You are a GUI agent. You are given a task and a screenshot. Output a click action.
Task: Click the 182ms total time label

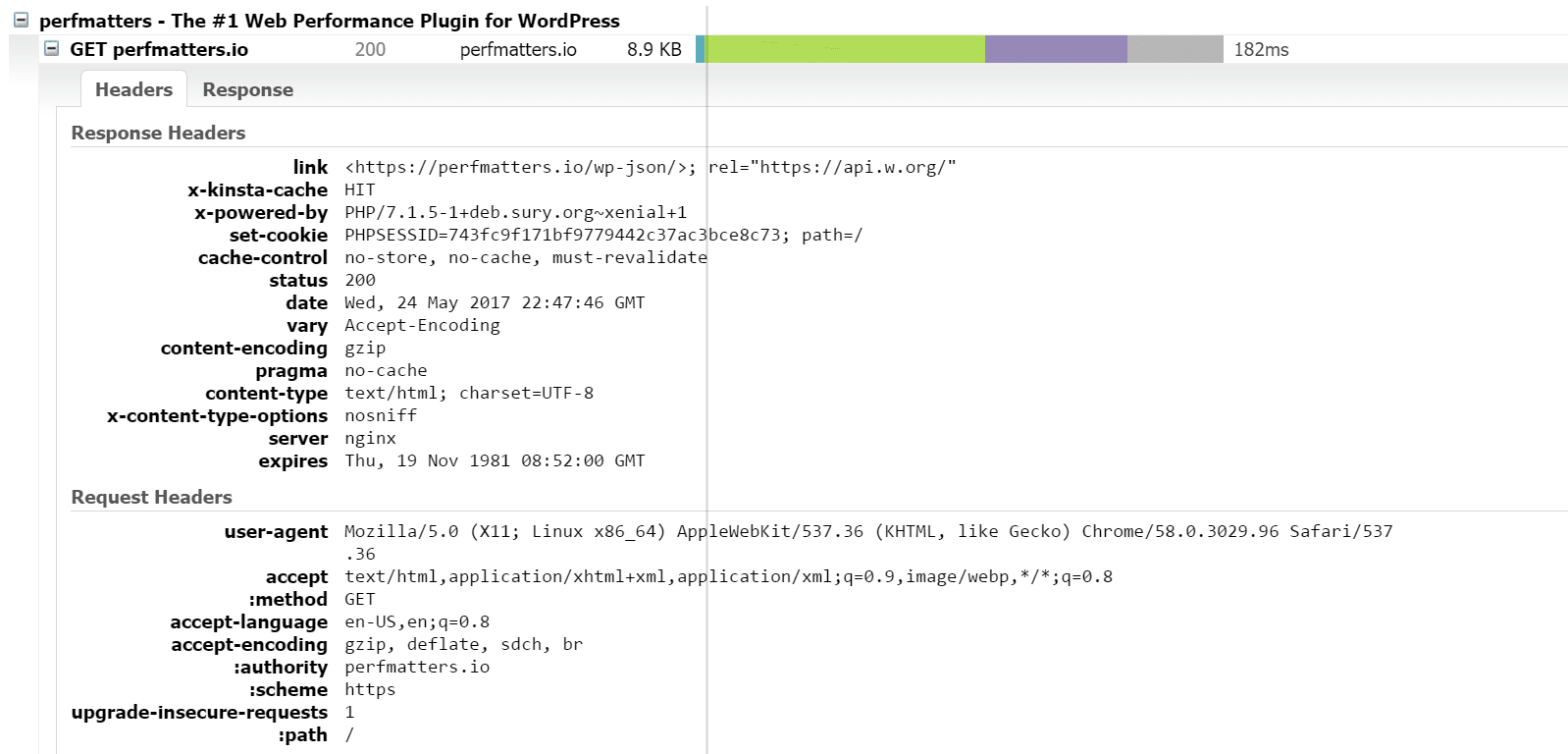click(1261, 49)
